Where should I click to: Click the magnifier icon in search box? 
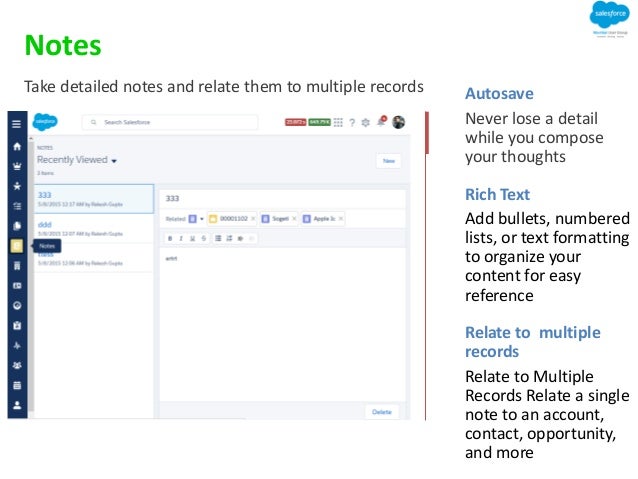(x=94, y=122)
